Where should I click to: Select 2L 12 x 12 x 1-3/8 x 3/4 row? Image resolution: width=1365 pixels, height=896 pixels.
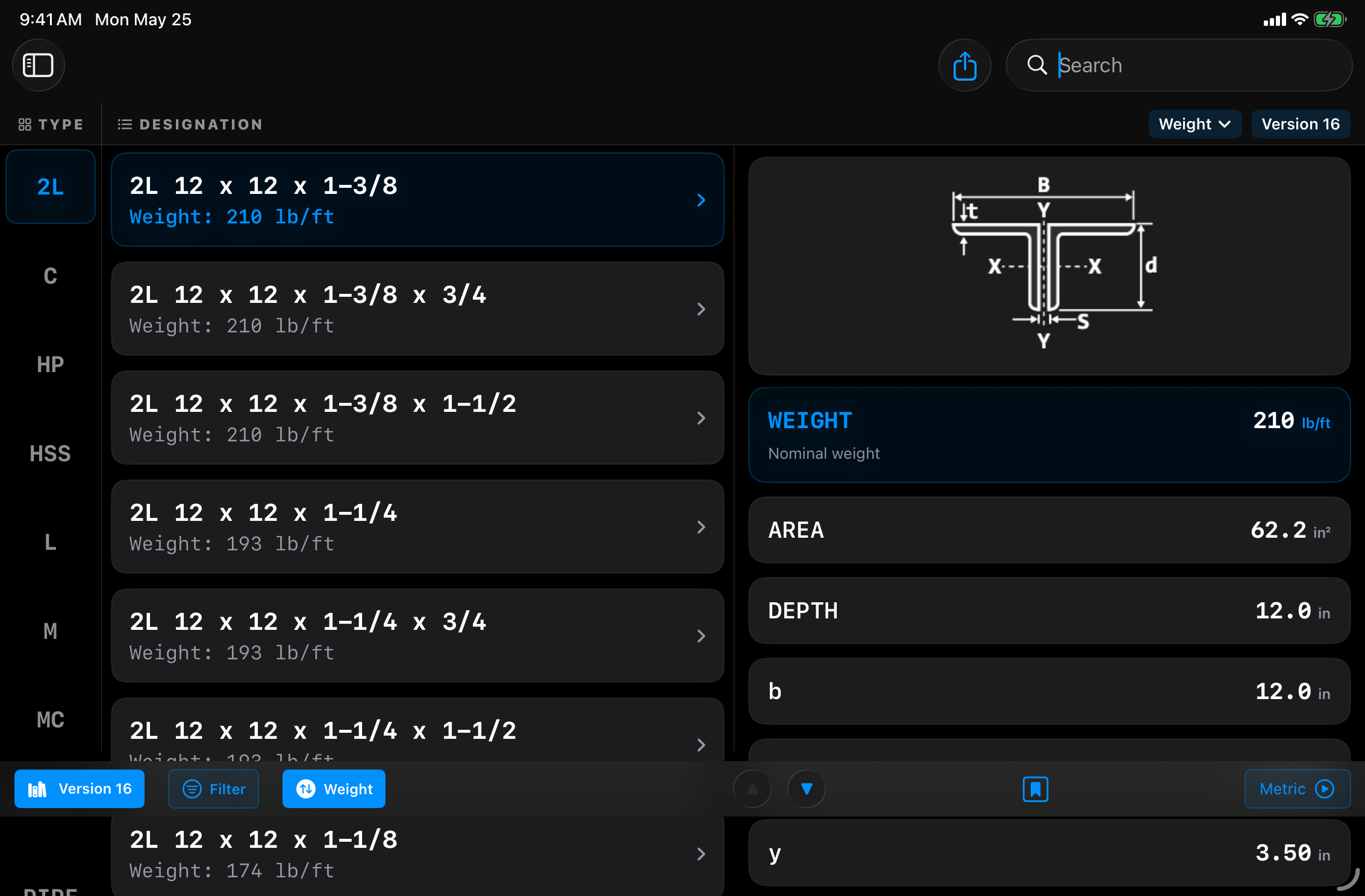click(417, 309)
